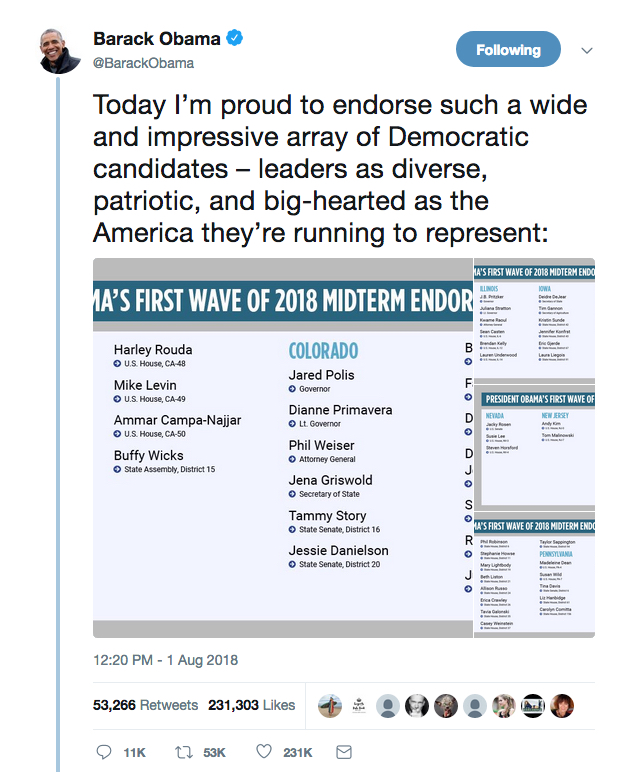This screenshot has width=625, height=772.
Task: Click the @BarackObama handle
Action: click(143, 62)
